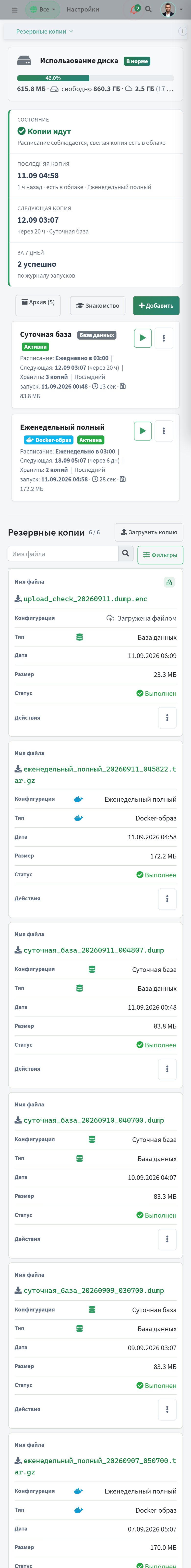Click the Загрузить копию button

(x=149, y=532)
